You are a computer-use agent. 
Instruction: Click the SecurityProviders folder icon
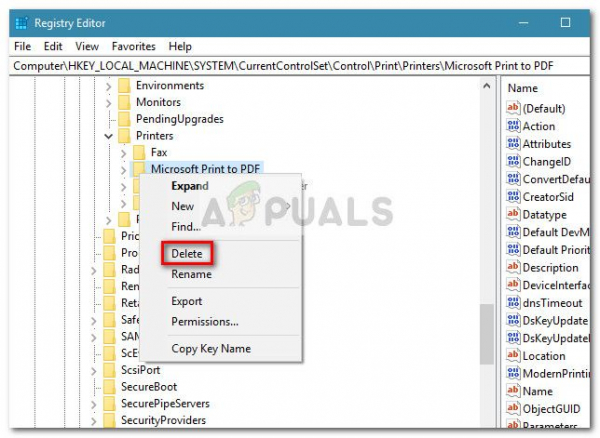pos(109,420)
